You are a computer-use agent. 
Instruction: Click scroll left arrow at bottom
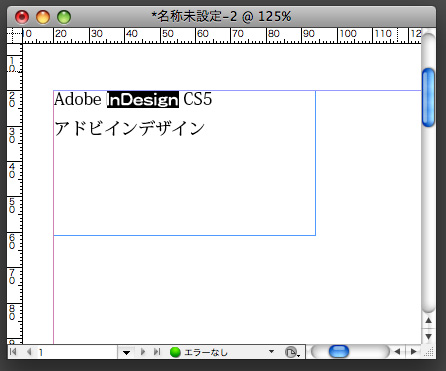click(397, 352)
